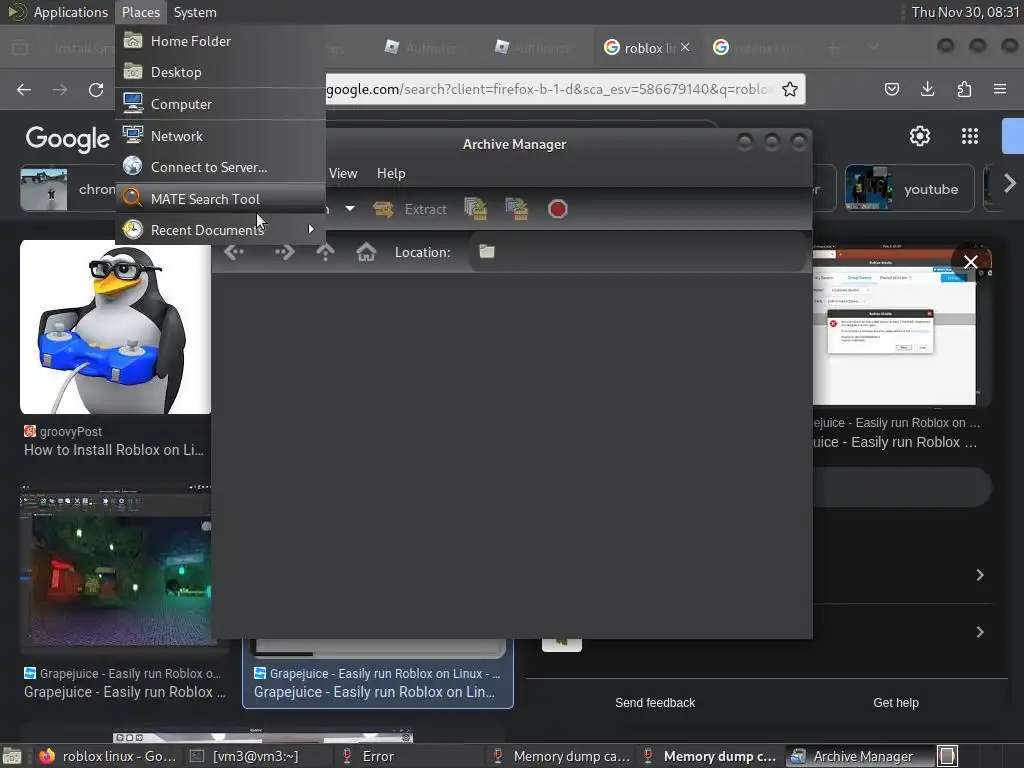The image size is (1024, 768).
Task: Open Help menu in Archive Manager
Action: pyautogui.click(x=391, y=173)
